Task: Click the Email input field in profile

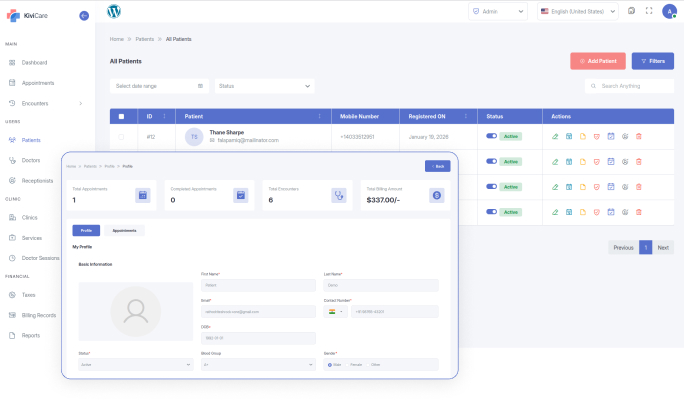Action: 258,311
